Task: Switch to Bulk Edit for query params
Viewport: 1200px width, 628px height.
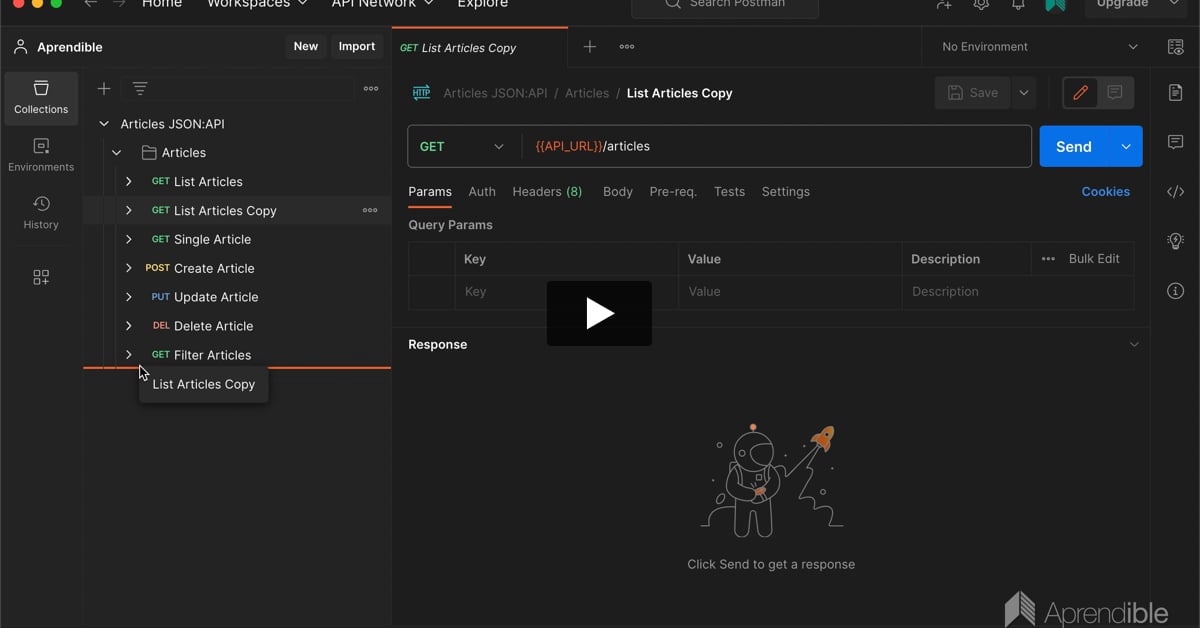Action: [1094, 259]
